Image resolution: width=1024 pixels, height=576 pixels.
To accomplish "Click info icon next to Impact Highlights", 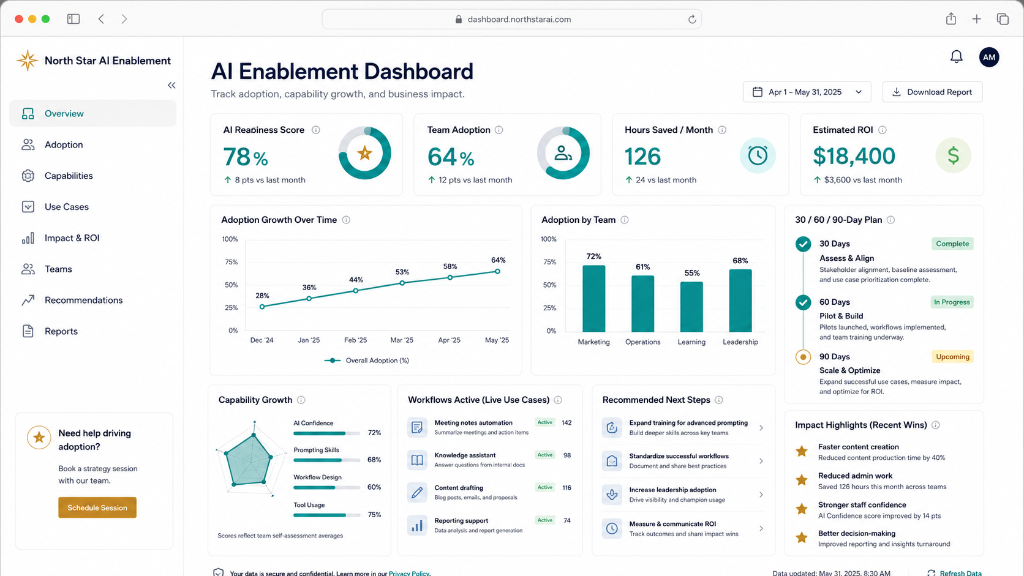I will (x=936, y=425).
